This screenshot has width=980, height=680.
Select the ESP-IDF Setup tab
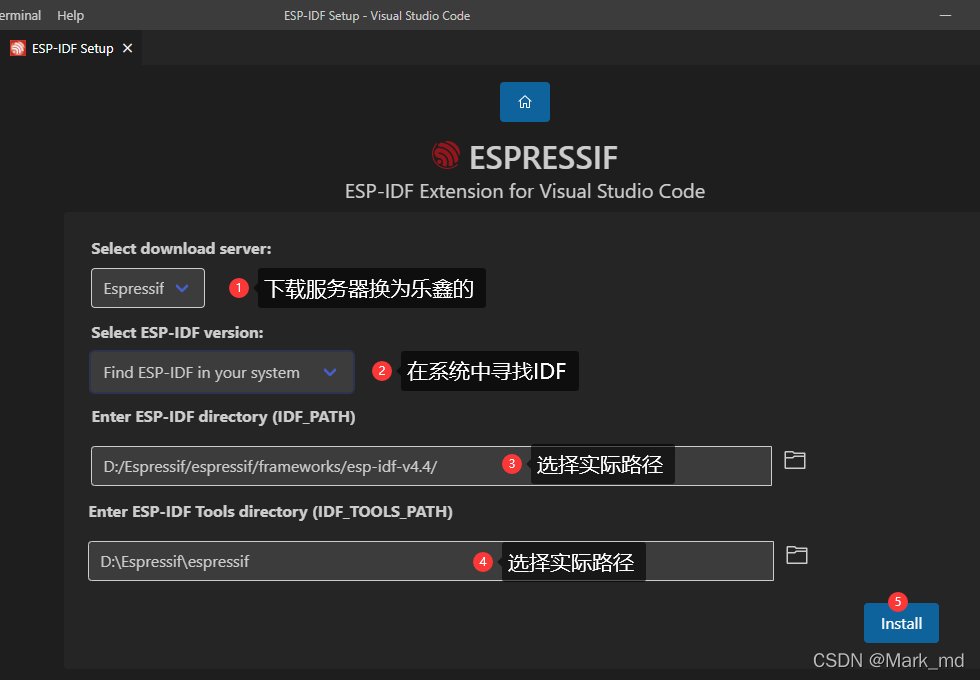(x=71, y=48)
